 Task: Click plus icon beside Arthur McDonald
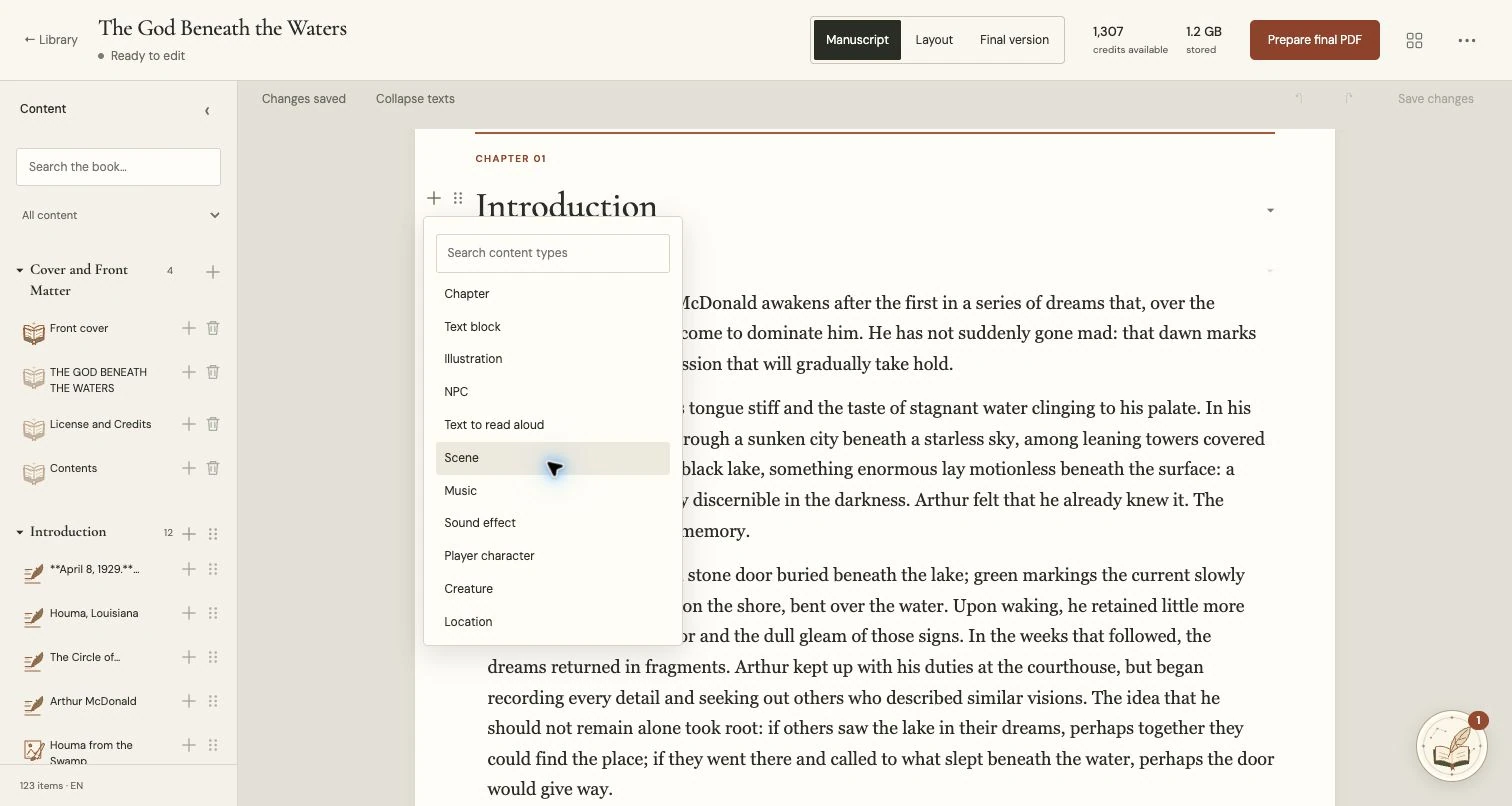[x=188, y=701]
